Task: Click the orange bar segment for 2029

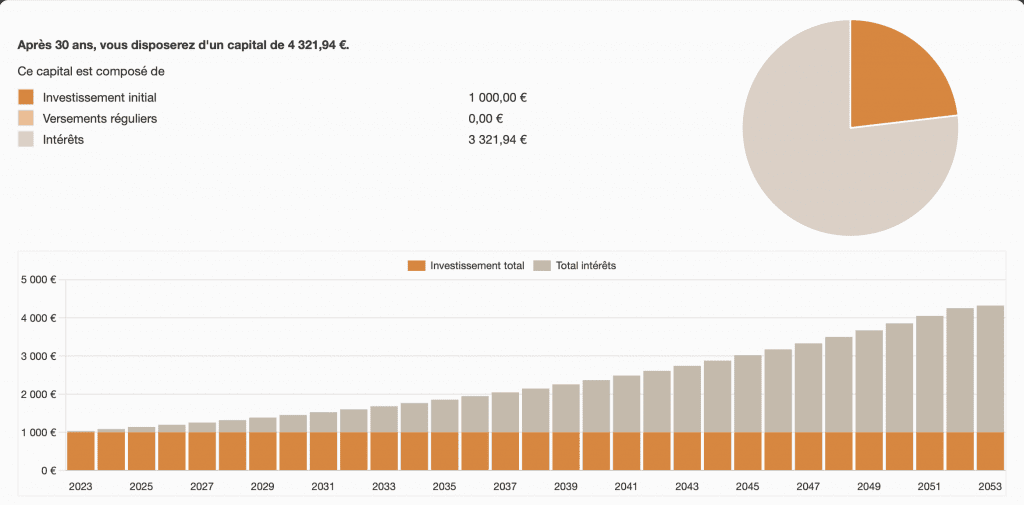Action: [x=263, y=451]
